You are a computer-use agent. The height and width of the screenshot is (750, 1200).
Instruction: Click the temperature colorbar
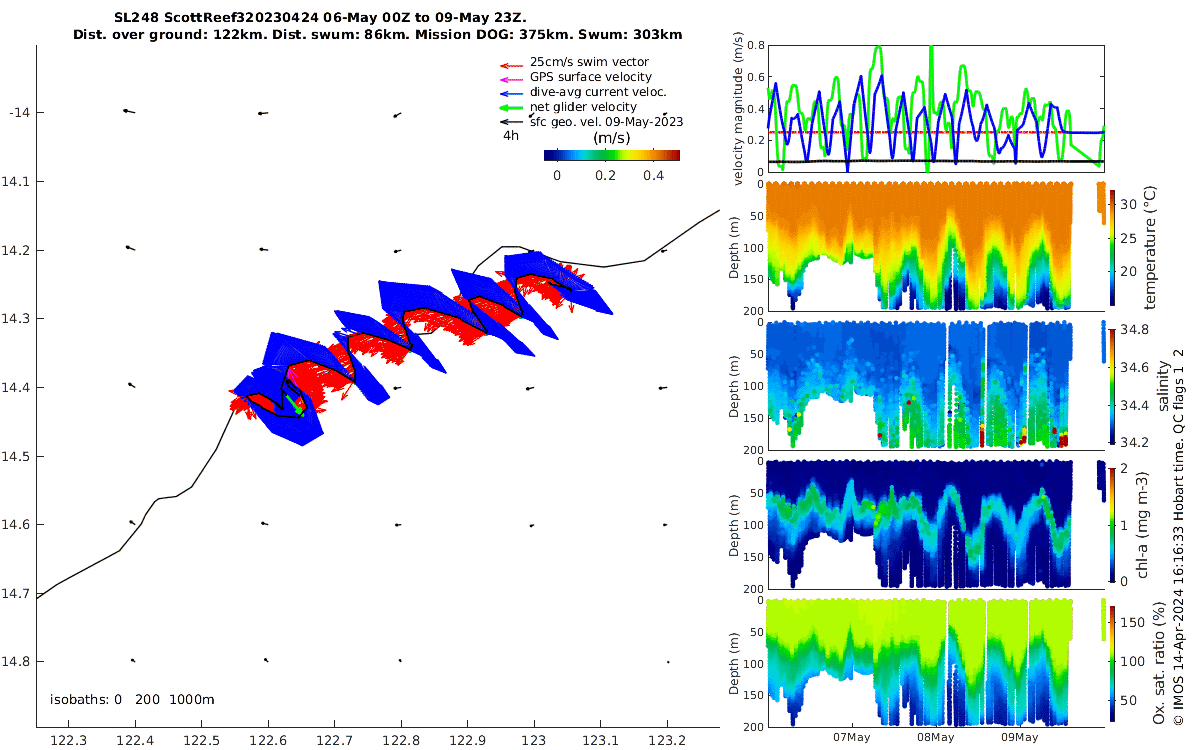(x=1112, y=247)
